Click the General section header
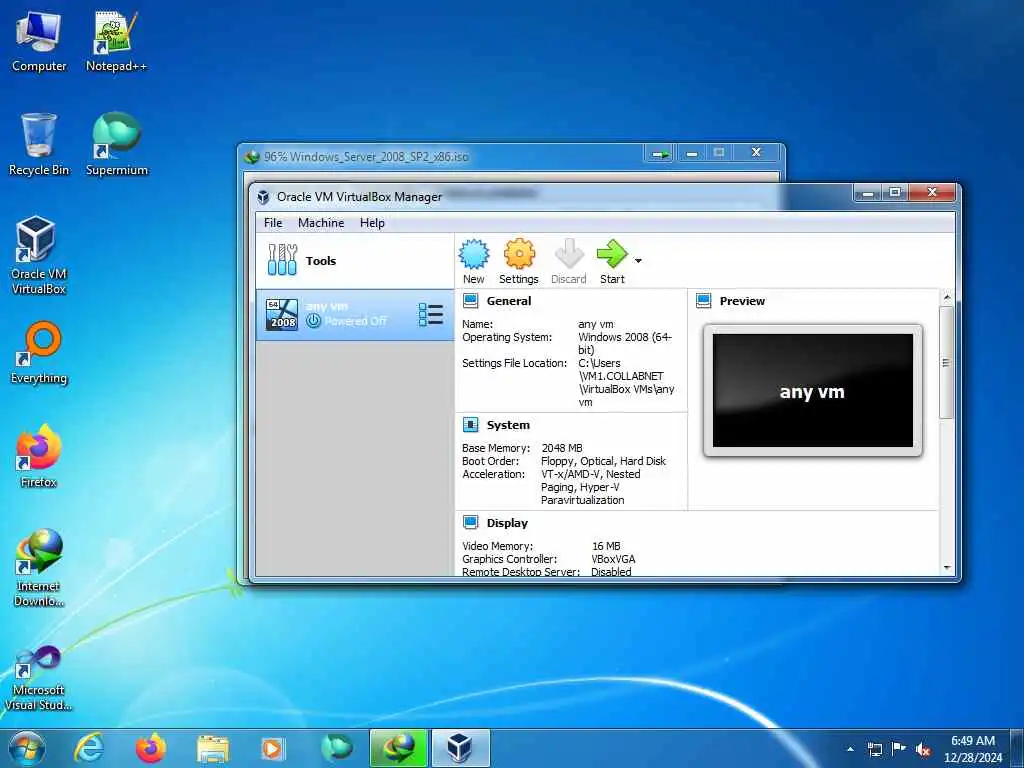The image size is (1024, 768). coord(509,301)
